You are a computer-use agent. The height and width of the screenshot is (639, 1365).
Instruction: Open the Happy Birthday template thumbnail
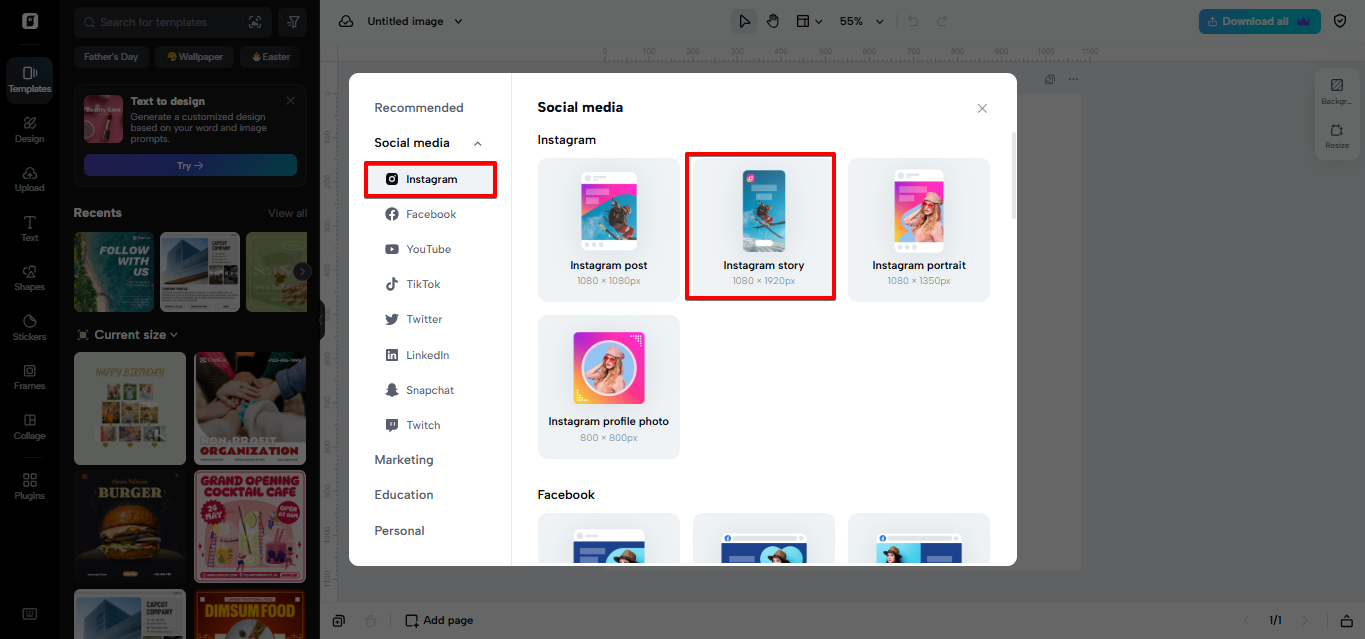(130, 408)
